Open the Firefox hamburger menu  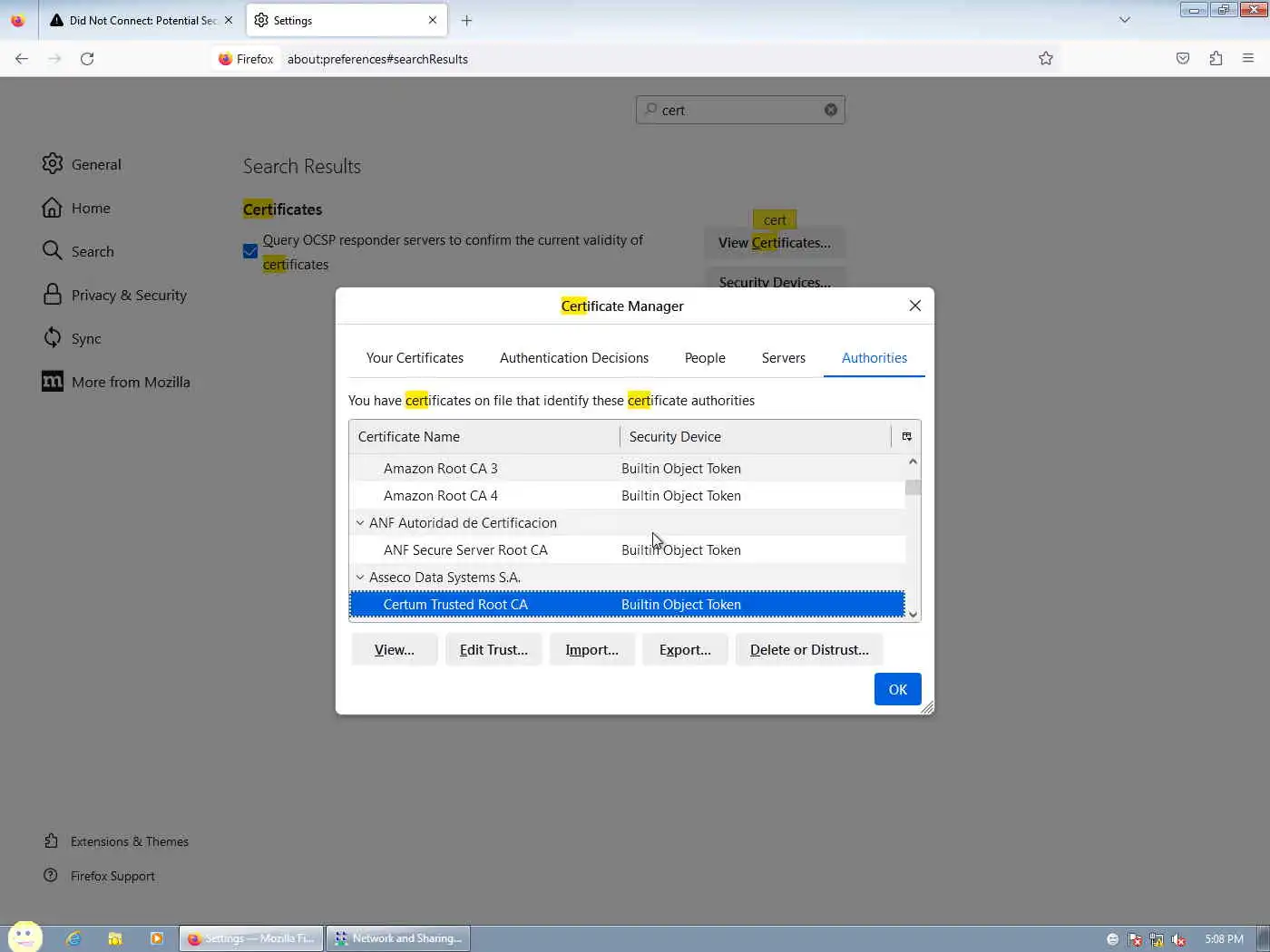click(1248, 59)
